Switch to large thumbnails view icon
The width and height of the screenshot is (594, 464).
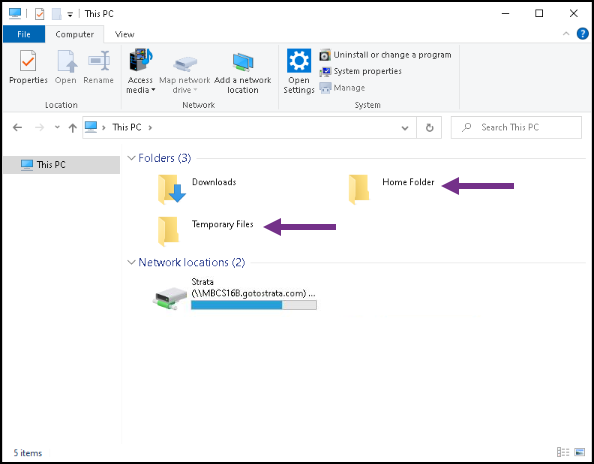coord(580,452)
